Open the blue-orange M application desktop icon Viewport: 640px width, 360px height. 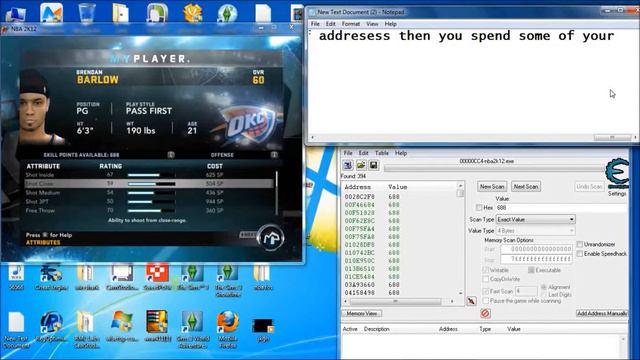coord(51,13)
